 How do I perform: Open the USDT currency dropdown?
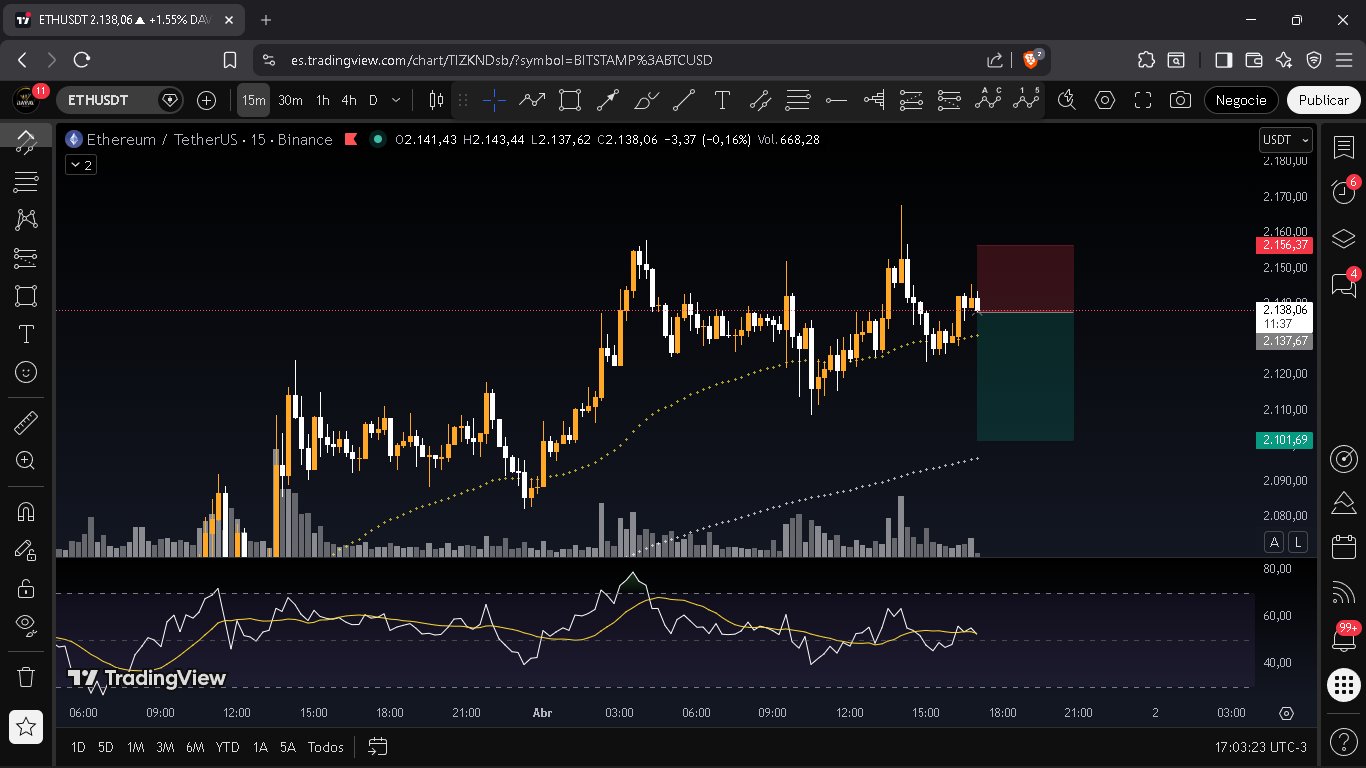1284,140
